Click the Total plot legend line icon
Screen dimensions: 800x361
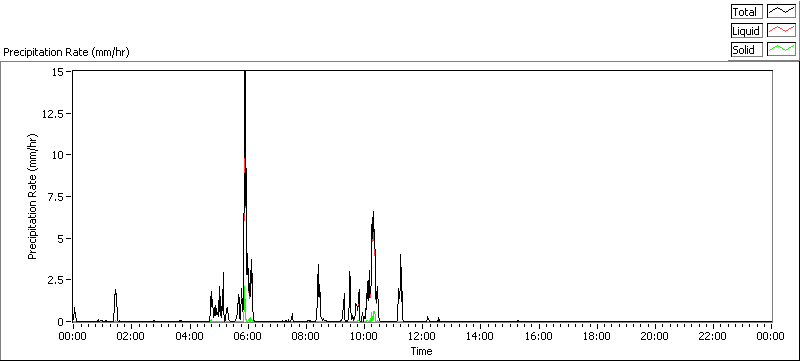coord(781,11)
